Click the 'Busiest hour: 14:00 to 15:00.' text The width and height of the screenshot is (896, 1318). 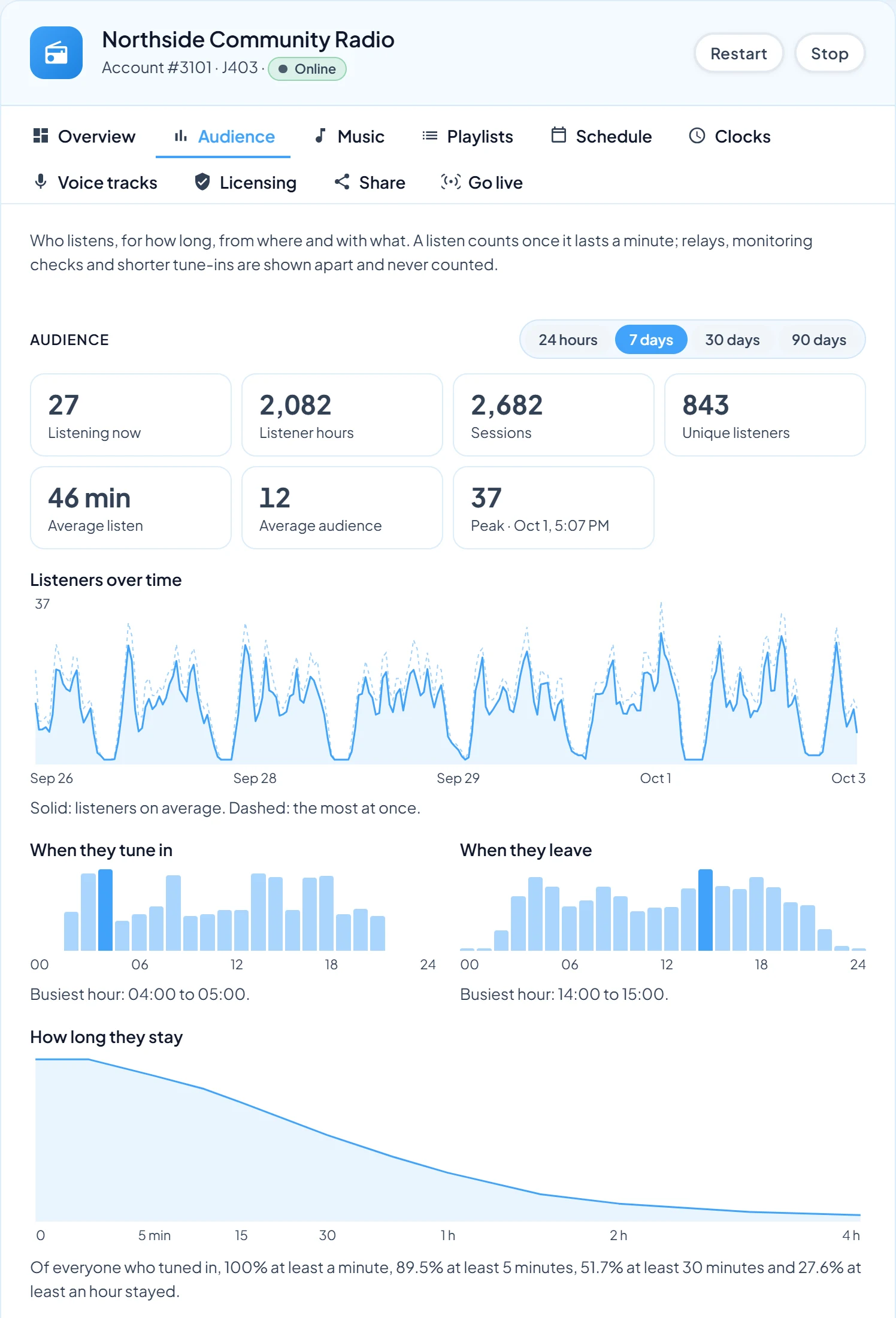564,994
